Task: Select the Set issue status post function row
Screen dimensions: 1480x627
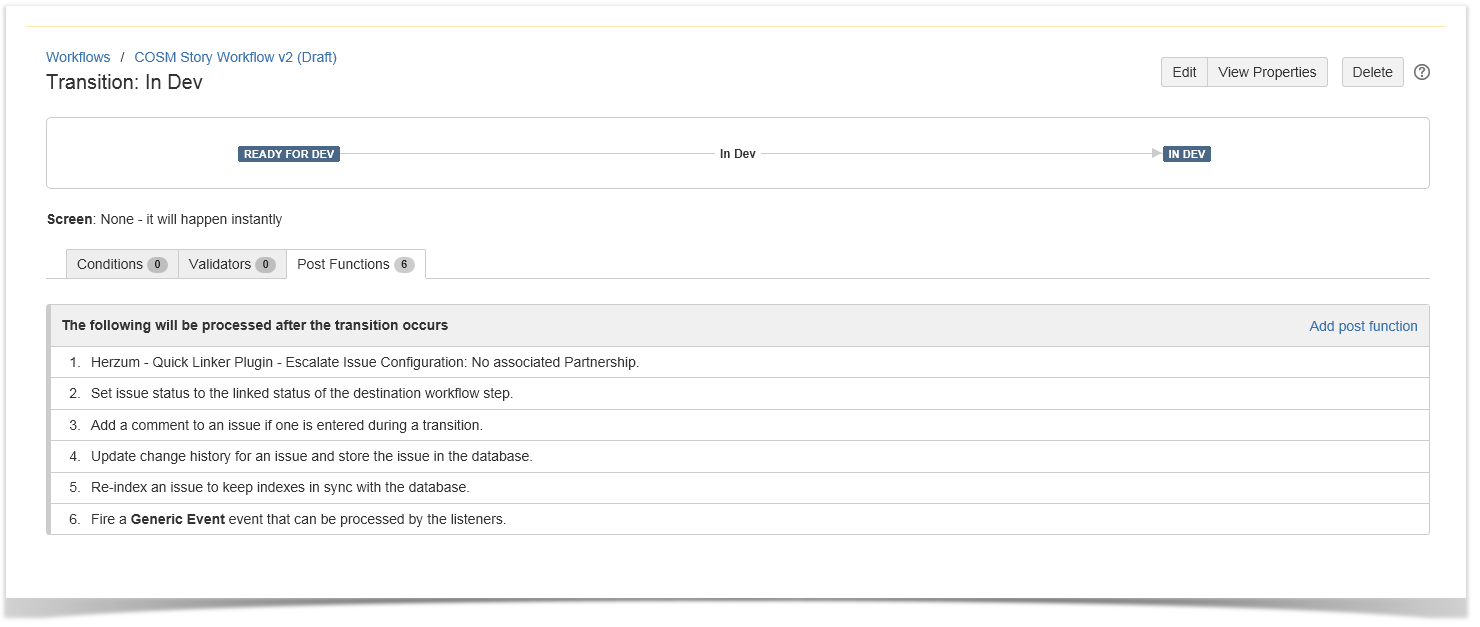Action: 301,393
